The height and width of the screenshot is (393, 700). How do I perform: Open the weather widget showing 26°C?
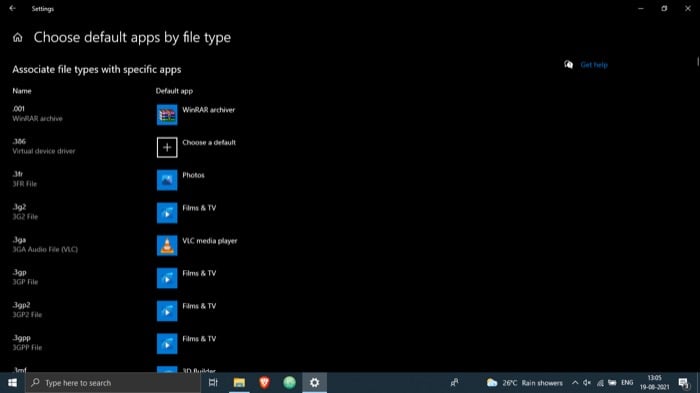coord(525,383)
